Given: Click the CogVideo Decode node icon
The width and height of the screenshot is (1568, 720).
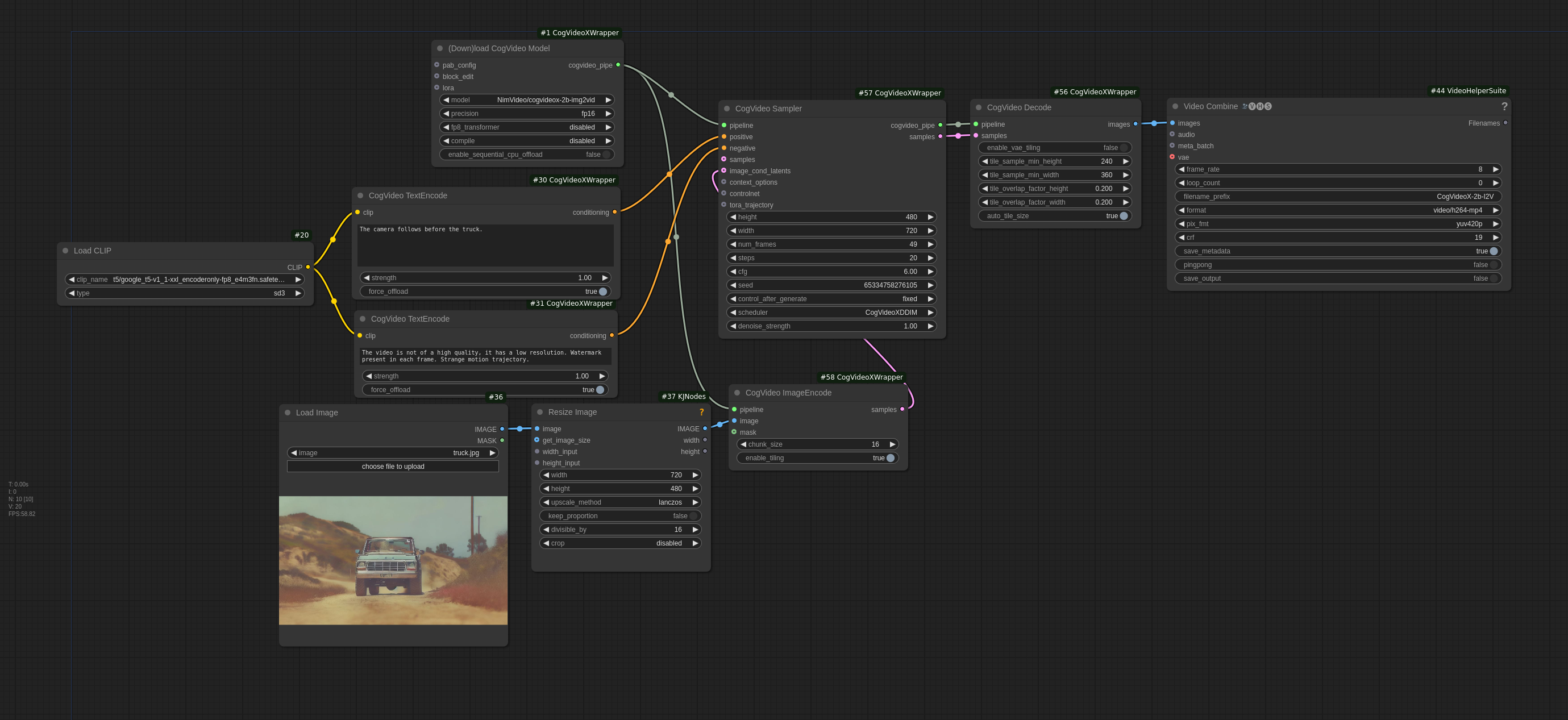Looking at the screenshot, I should (979, 107).
